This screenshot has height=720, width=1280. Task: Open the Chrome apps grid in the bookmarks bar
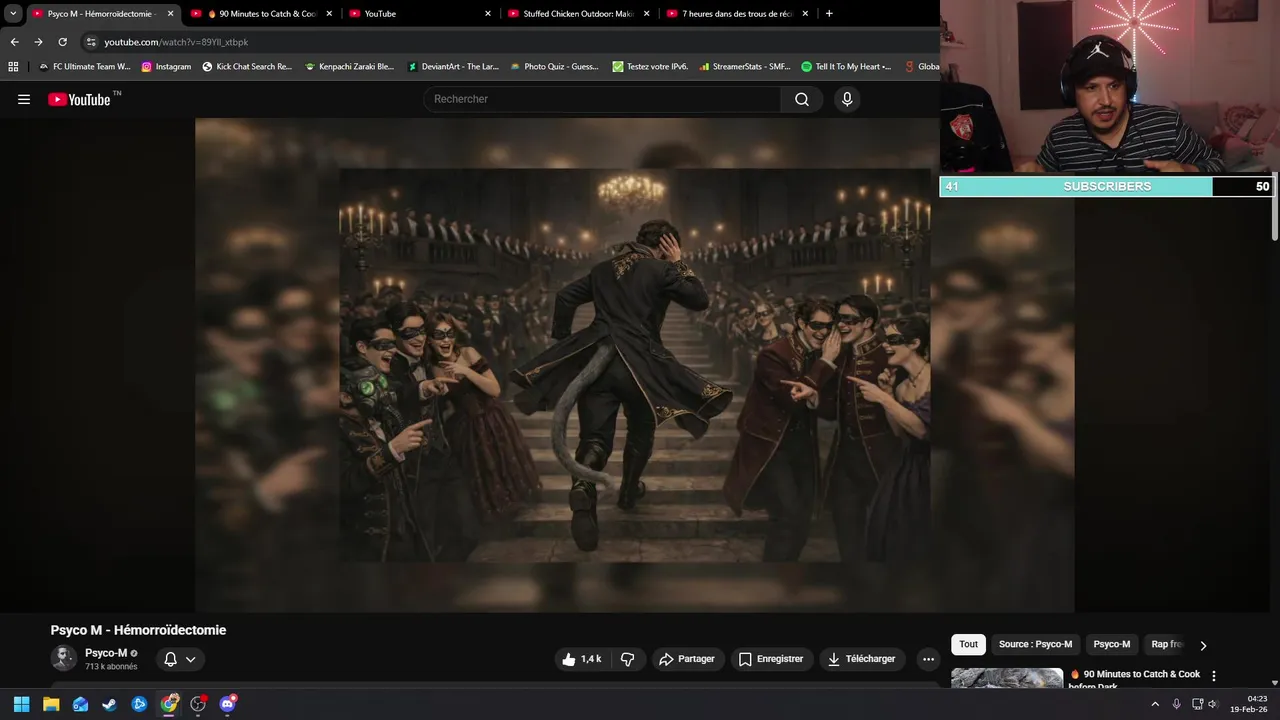pos(13,67)
